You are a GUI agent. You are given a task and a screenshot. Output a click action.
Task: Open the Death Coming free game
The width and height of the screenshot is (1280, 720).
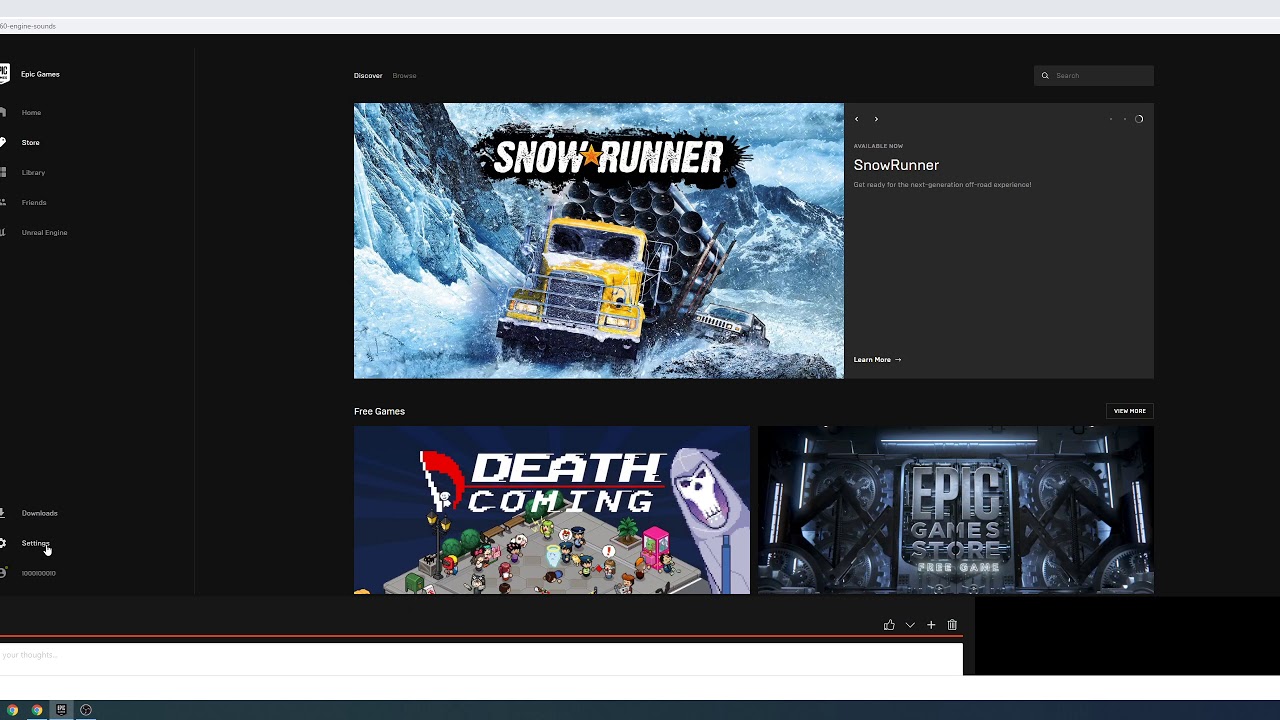coord(552,510)
